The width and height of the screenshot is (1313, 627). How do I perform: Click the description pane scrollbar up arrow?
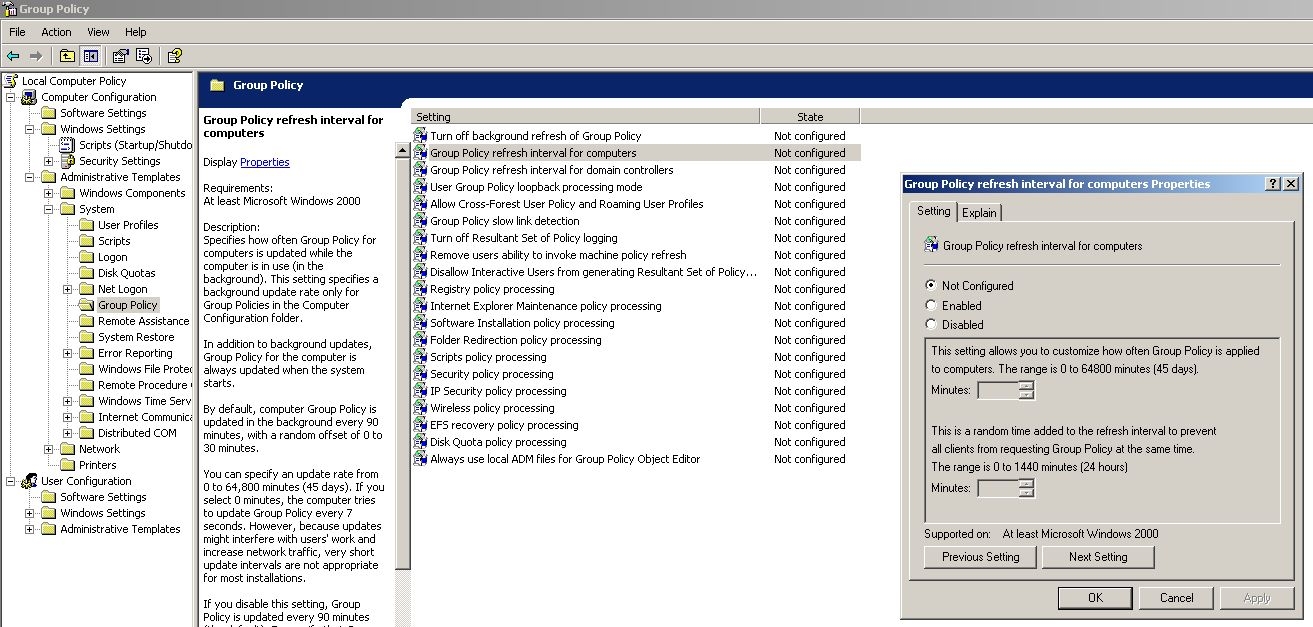pos(404,152)
